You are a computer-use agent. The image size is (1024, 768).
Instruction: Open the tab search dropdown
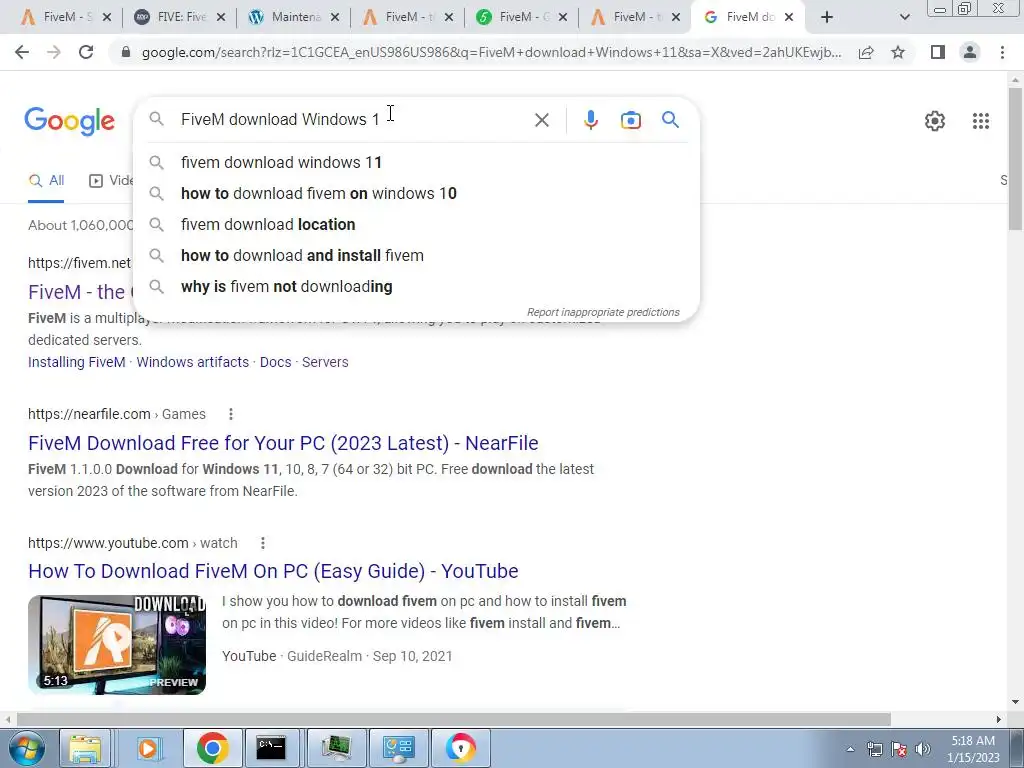(x=904, y=17)
